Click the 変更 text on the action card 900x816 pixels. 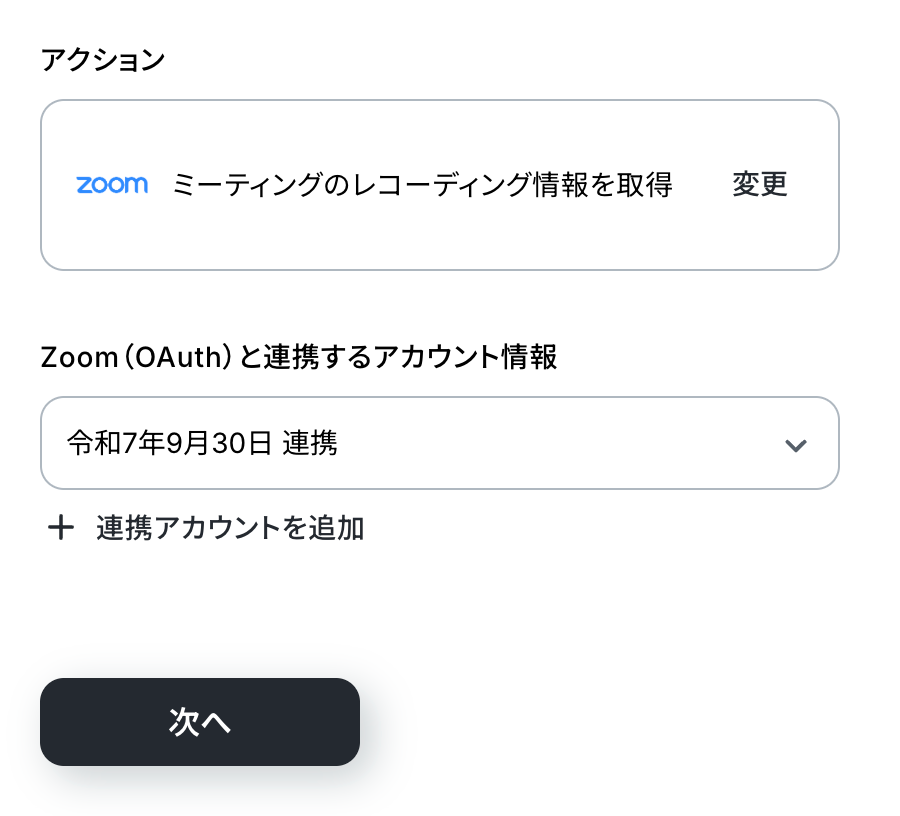tap(759, 184)
